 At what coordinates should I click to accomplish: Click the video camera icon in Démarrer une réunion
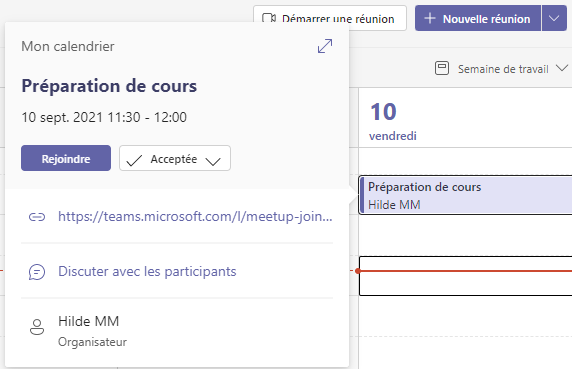click(269, 18)
